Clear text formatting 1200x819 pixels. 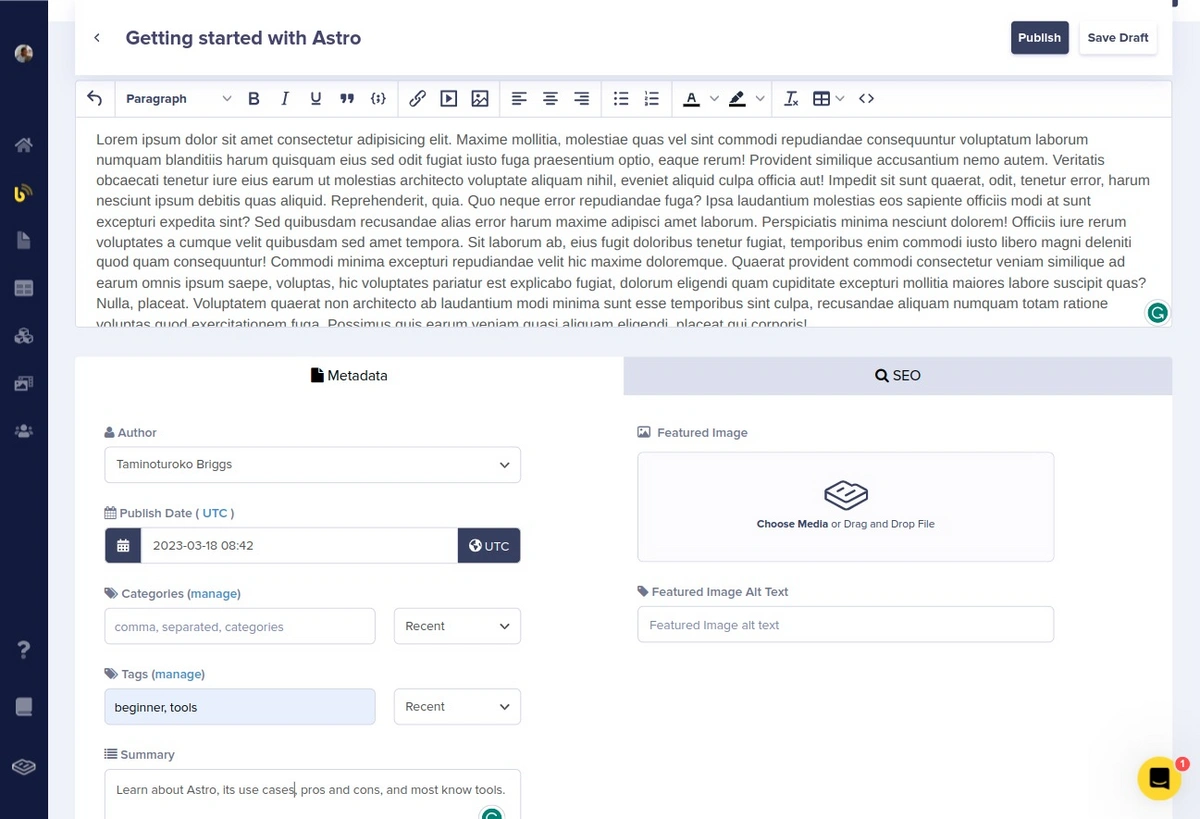[791, 98]
